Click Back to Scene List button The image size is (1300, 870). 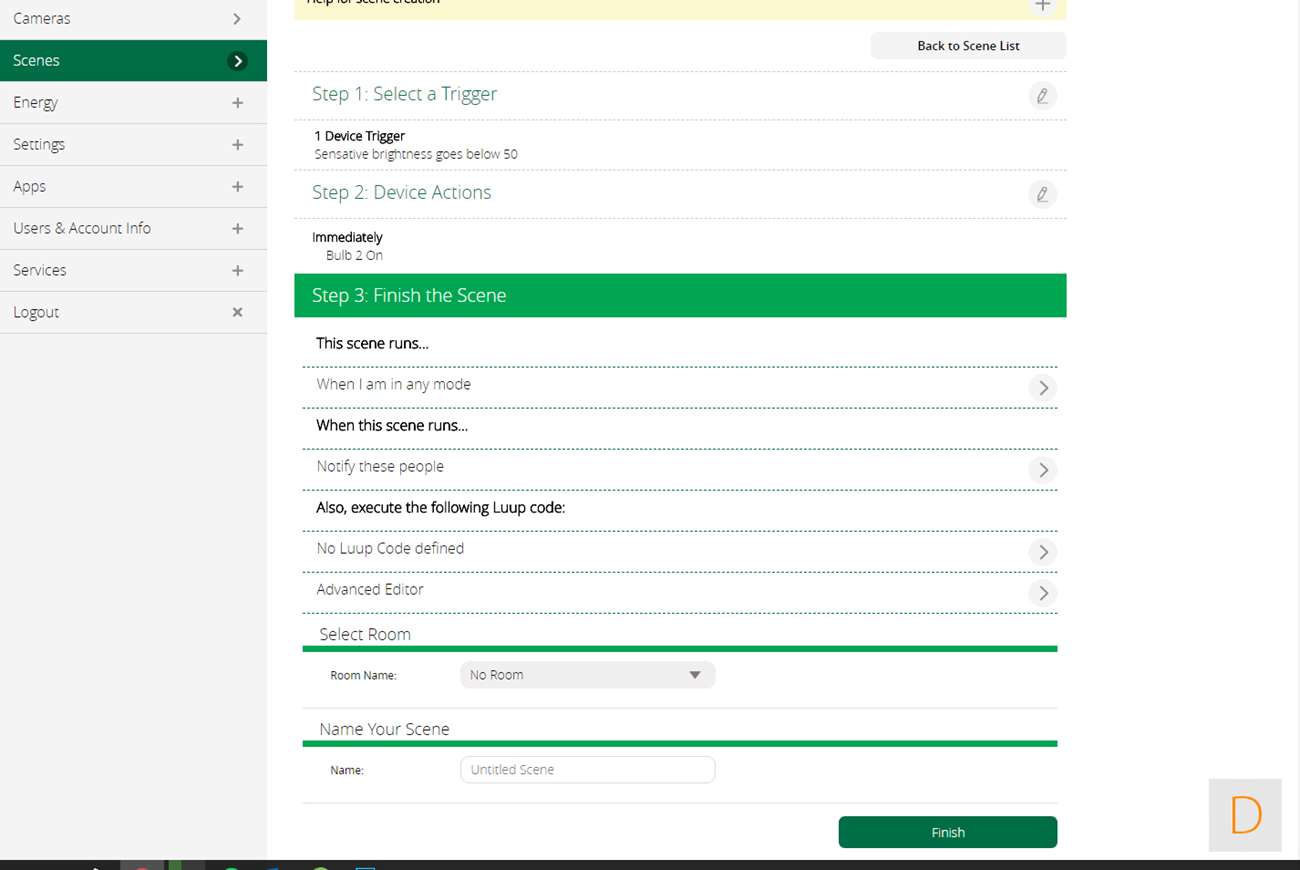[967, 46]
